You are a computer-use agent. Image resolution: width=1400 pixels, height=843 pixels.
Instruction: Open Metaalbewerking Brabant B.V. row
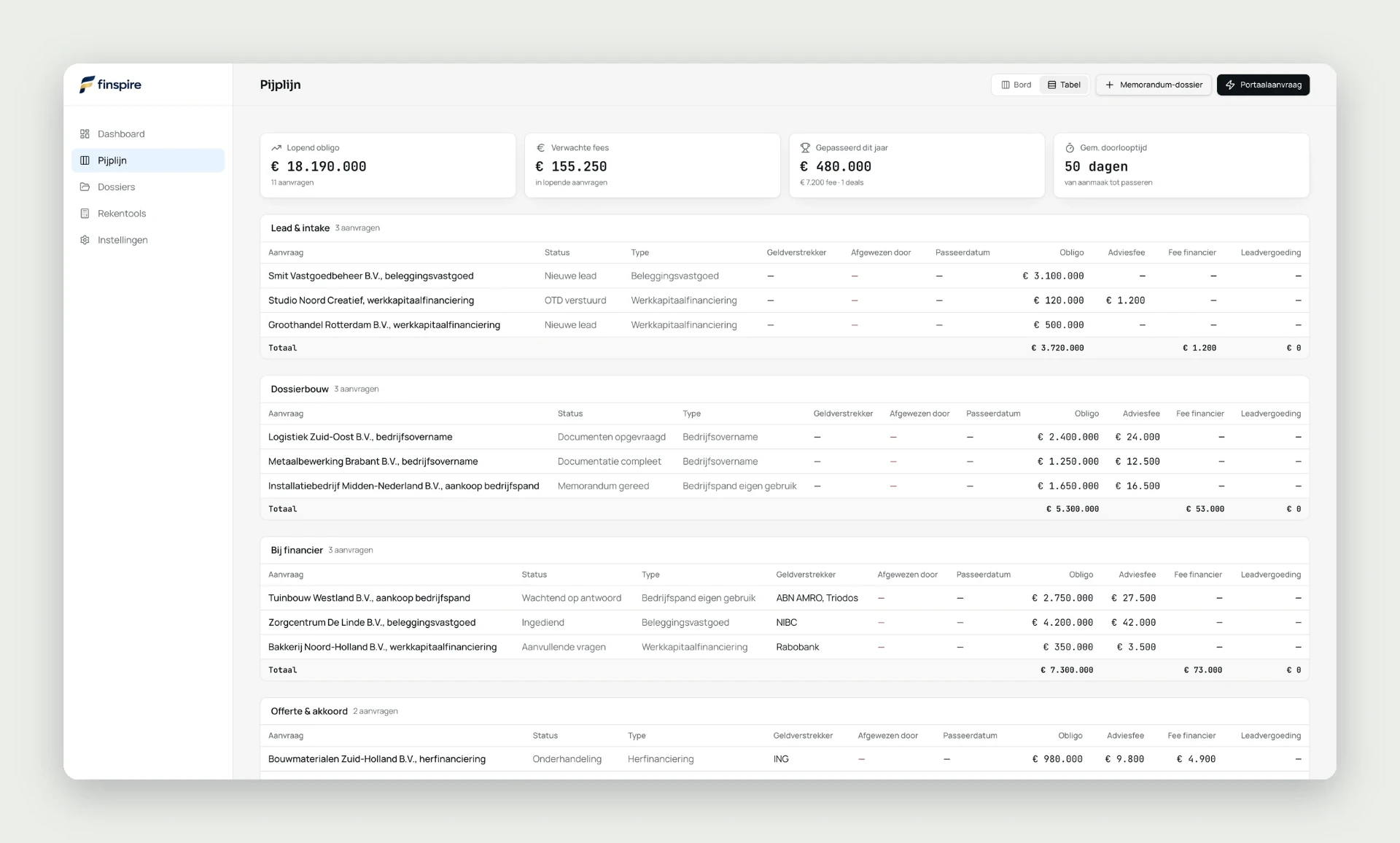pos(785,462)
